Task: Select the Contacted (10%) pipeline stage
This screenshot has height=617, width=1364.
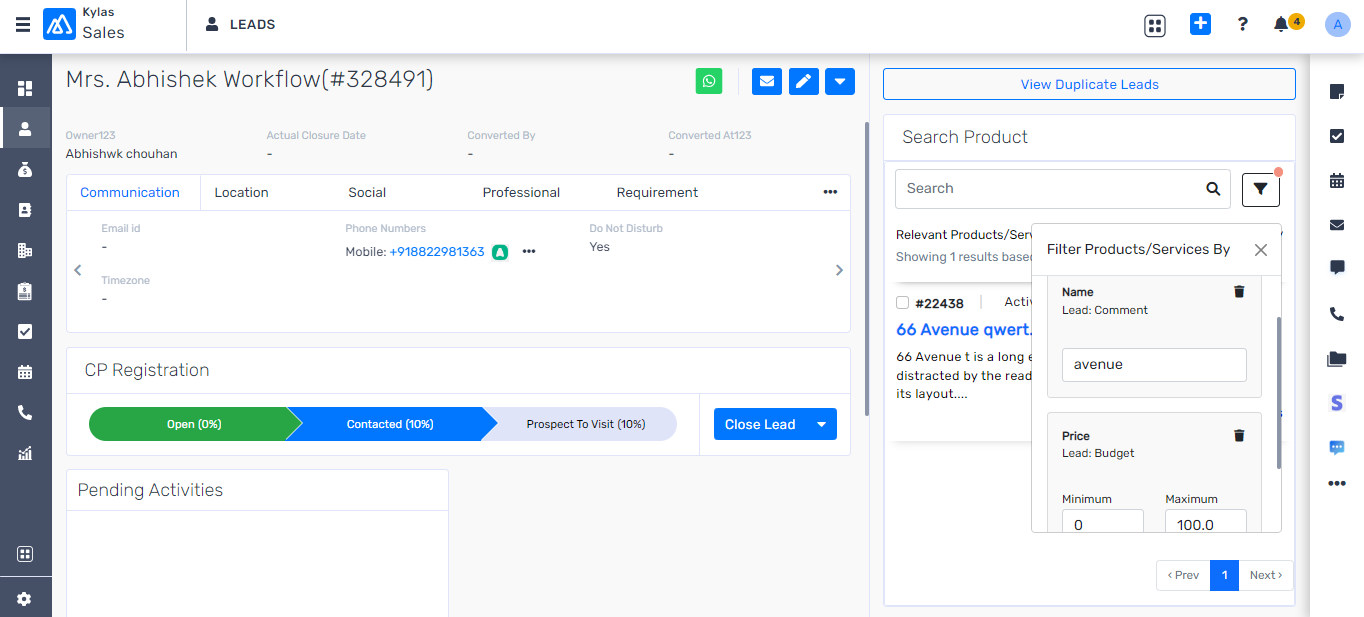Action: [390, 424]
